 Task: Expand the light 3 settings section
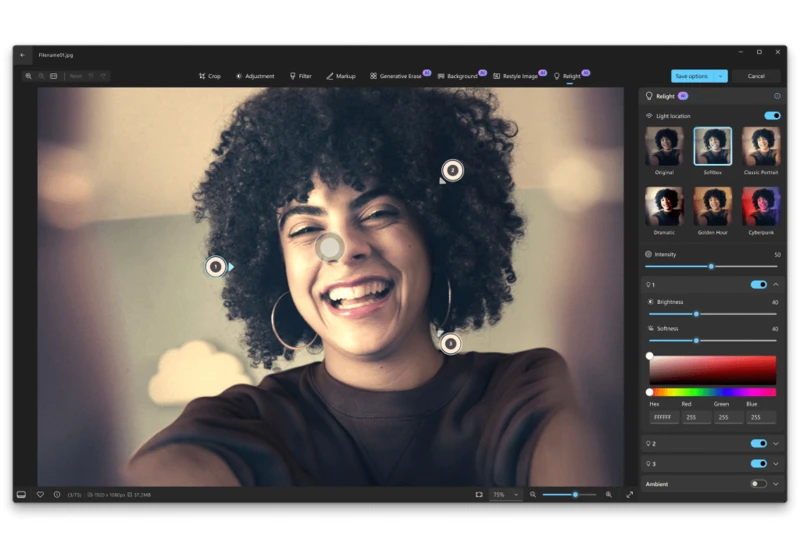pos(776,464)
